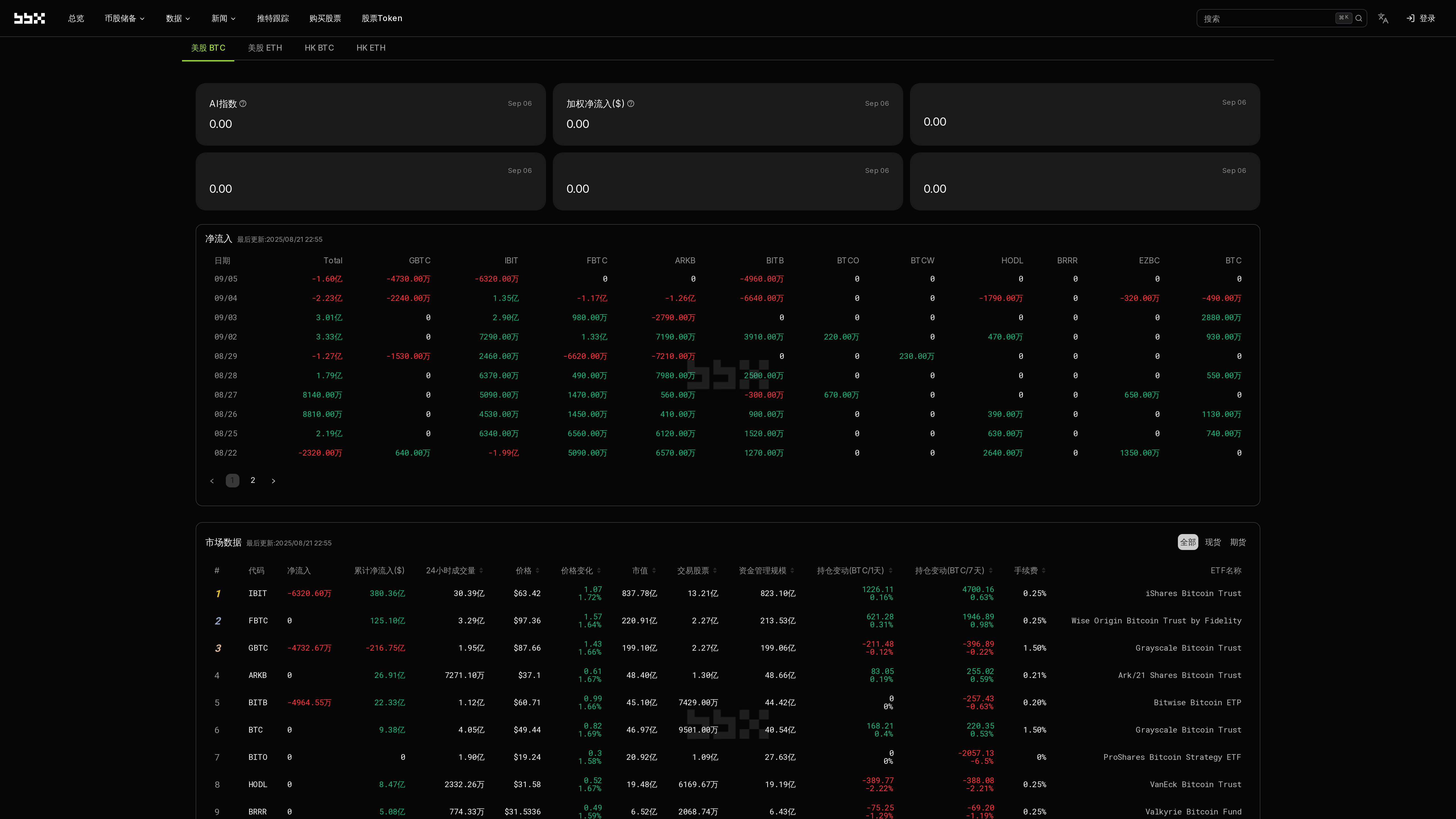Sort by 24小时成交量 column
This screenshot has width=1456, height=819.
tap(481, 570)
